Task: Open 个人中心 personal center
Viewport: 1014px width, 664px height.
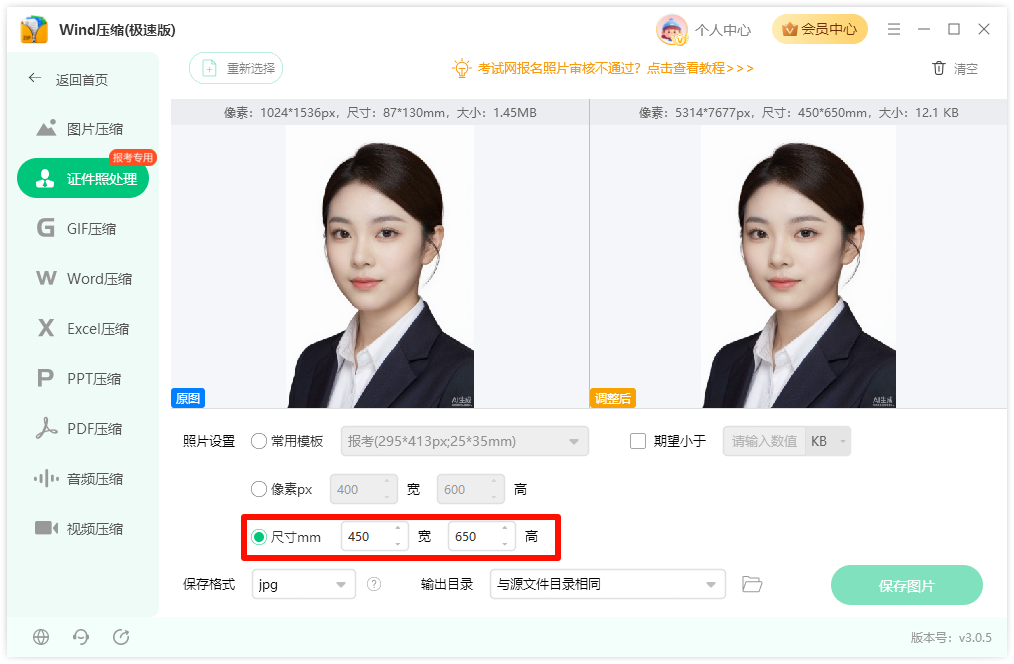Action: pyautogui.click(x=723, y=30)
